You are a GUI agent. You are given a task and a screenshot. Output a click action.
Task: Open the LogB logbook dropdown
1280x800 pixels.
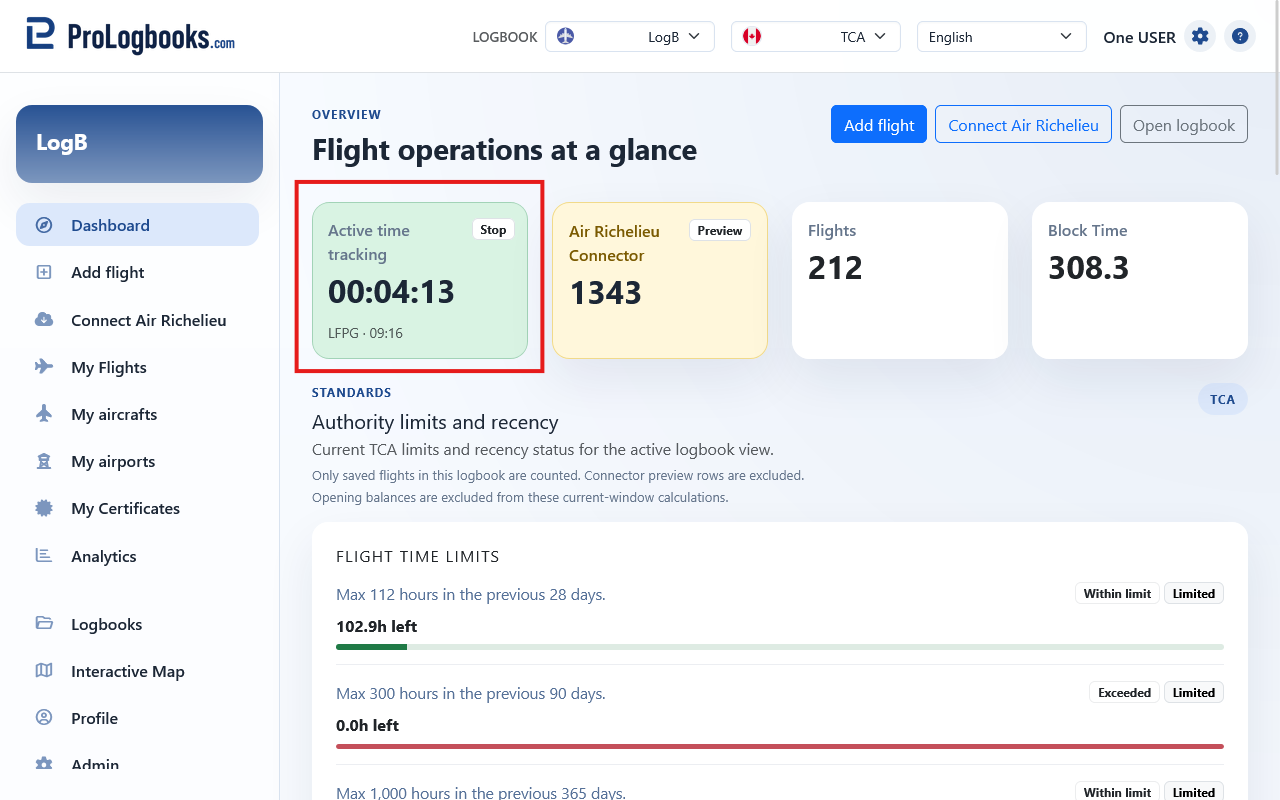point(630,36)
